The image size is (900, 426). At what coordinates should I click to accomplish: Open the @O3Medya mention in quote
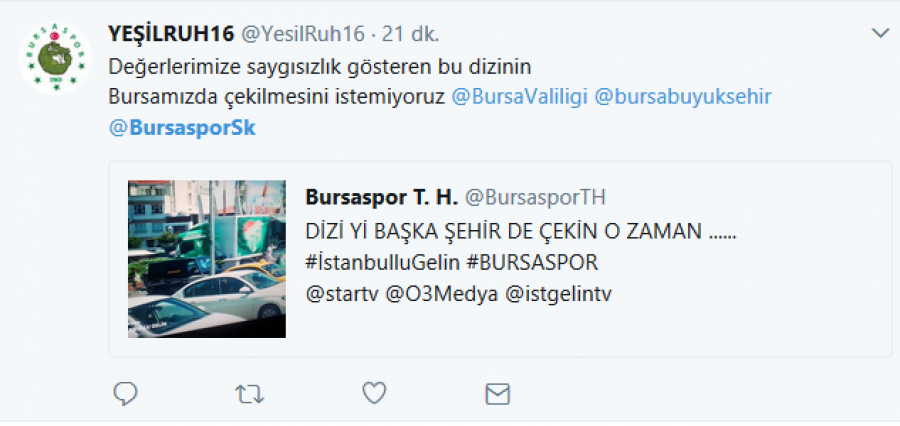[442, 295]
